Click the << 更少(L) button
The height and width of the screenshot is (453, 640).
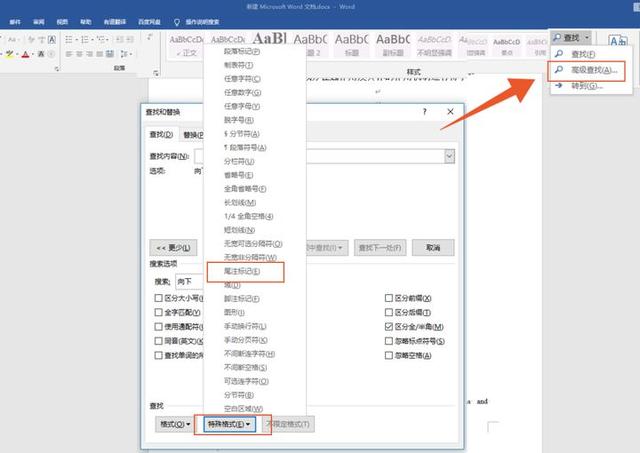[173, 248]
